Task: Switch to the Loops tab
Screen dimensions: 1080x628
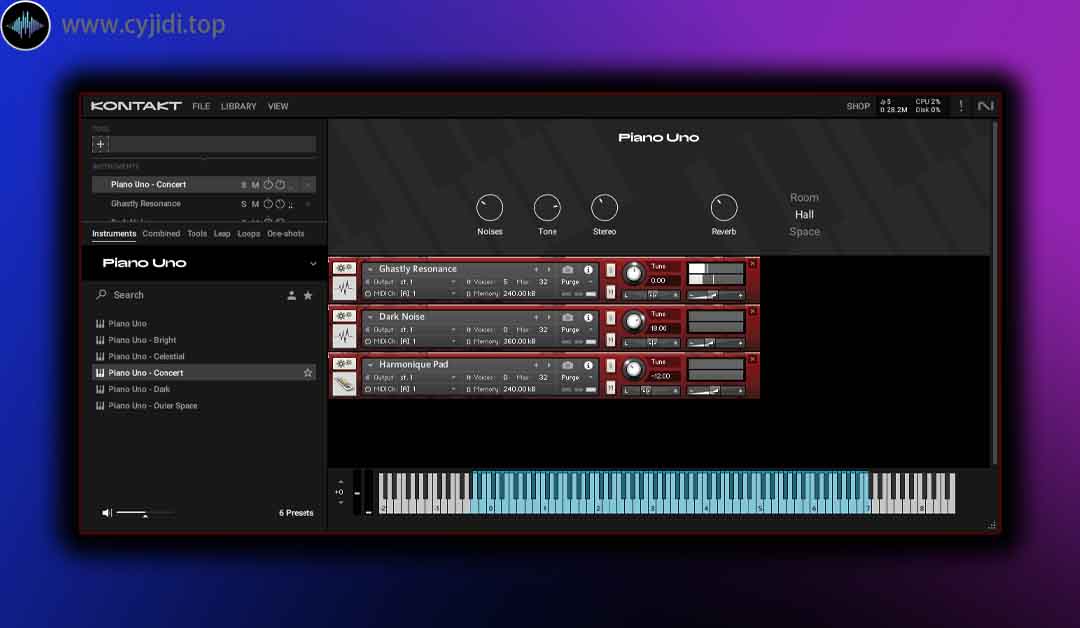Action: point(249,233)
